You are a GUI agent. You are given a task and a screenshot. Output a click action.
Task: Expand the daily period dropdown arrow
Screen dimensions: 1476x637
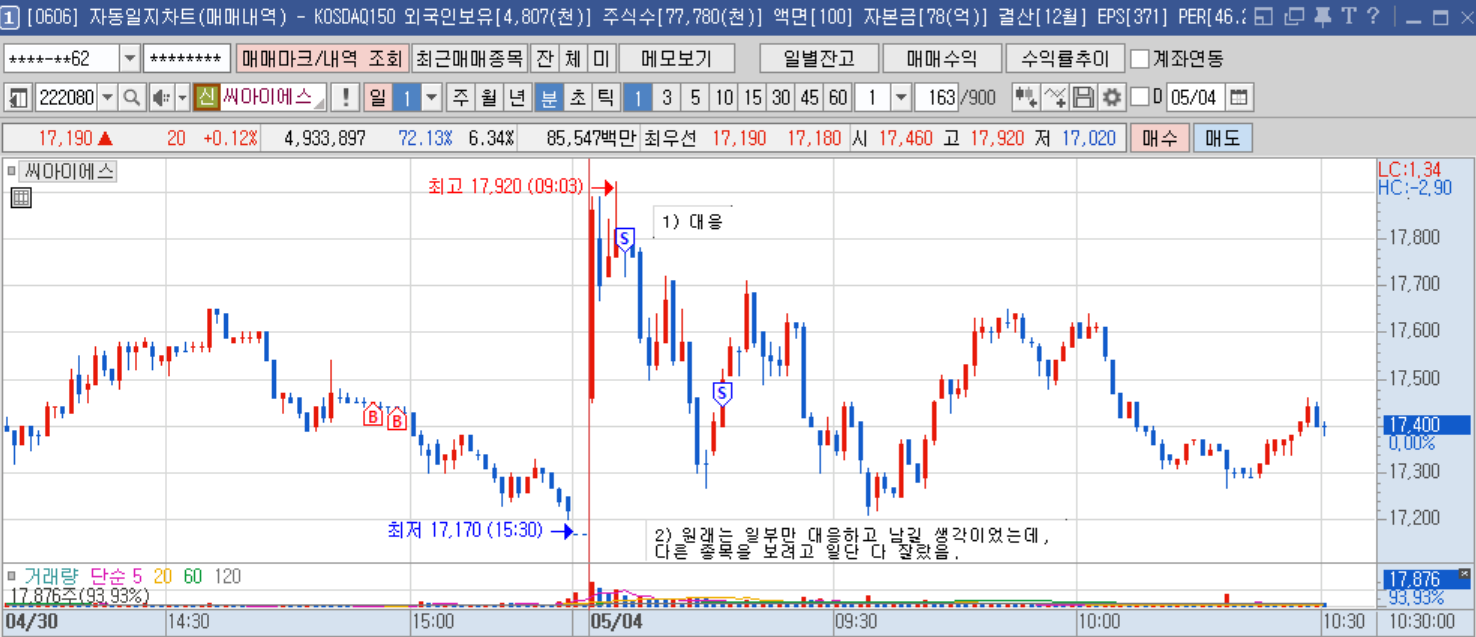tap(433, 98)
